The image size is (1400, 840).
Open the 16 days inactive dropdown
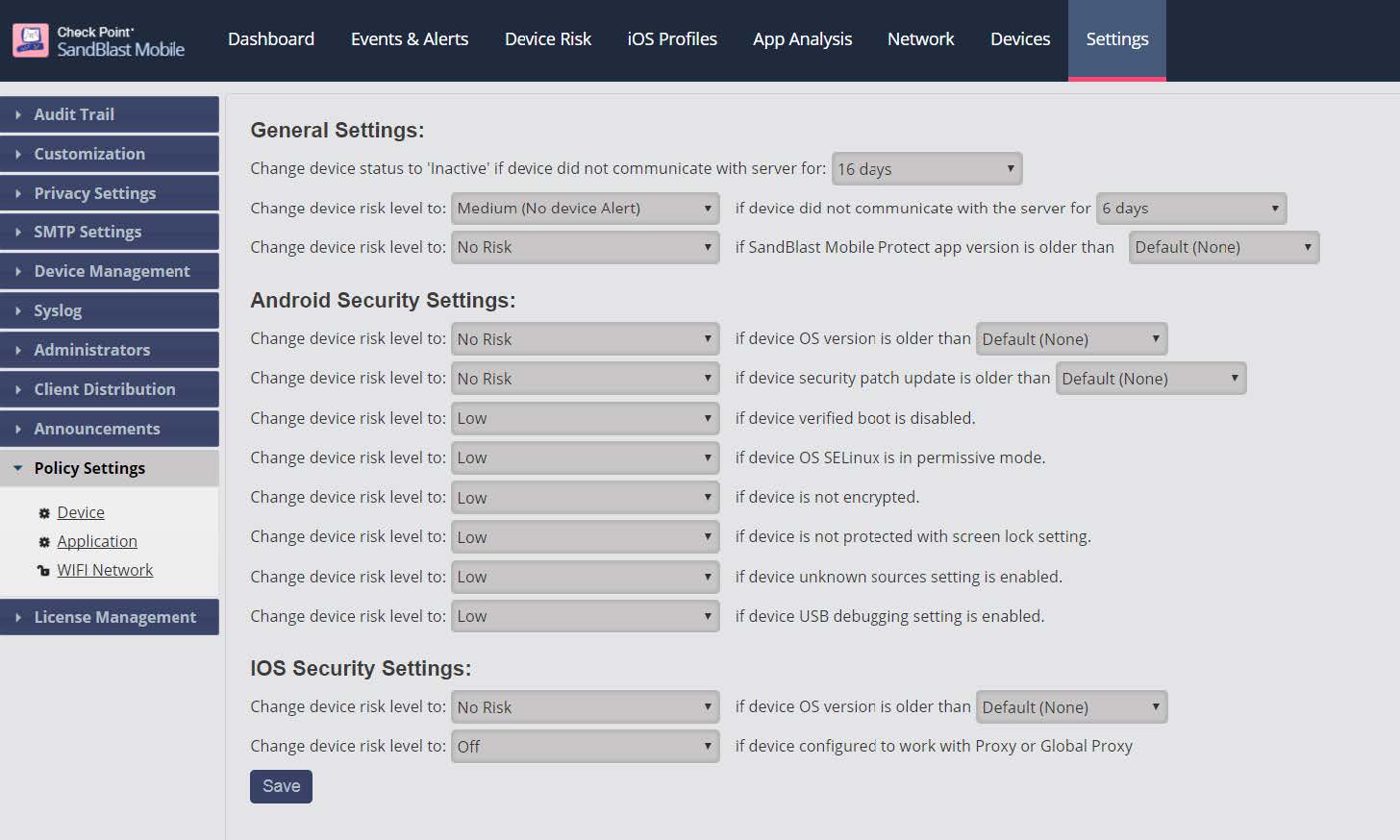click(927, 169)
